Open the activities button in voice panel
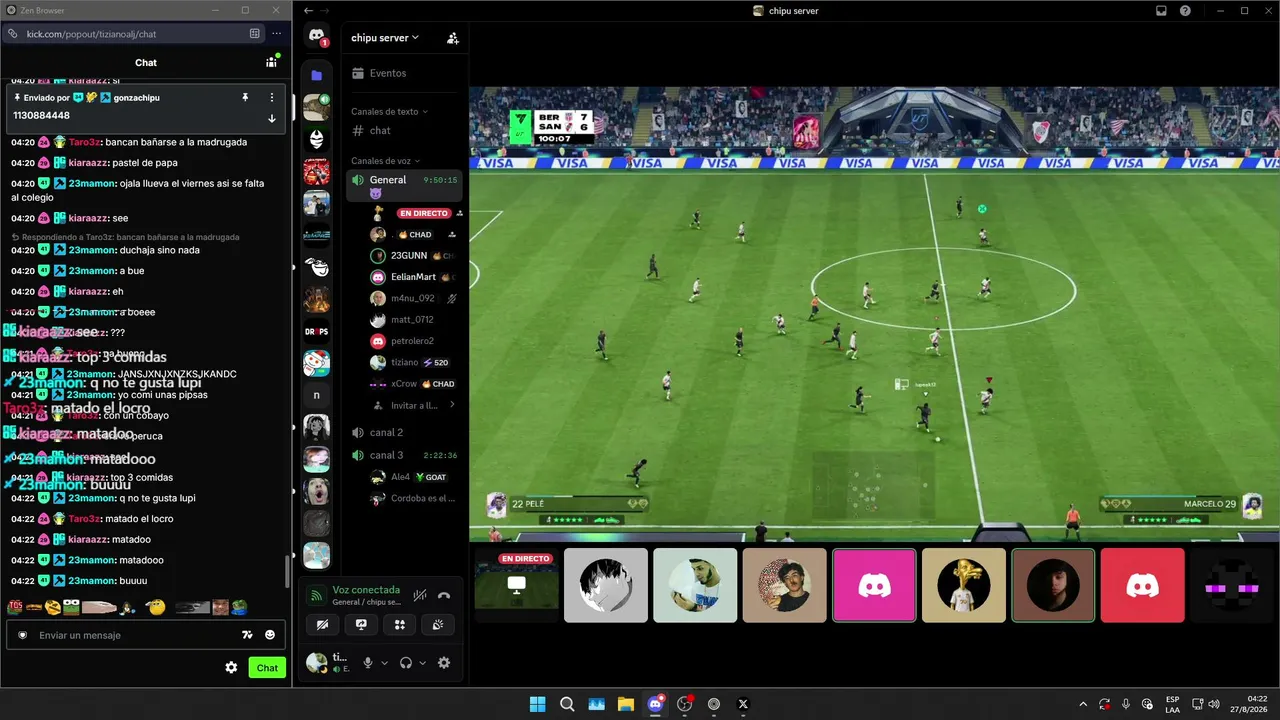This screenshot has height=720, width=1280. [400, 625]
